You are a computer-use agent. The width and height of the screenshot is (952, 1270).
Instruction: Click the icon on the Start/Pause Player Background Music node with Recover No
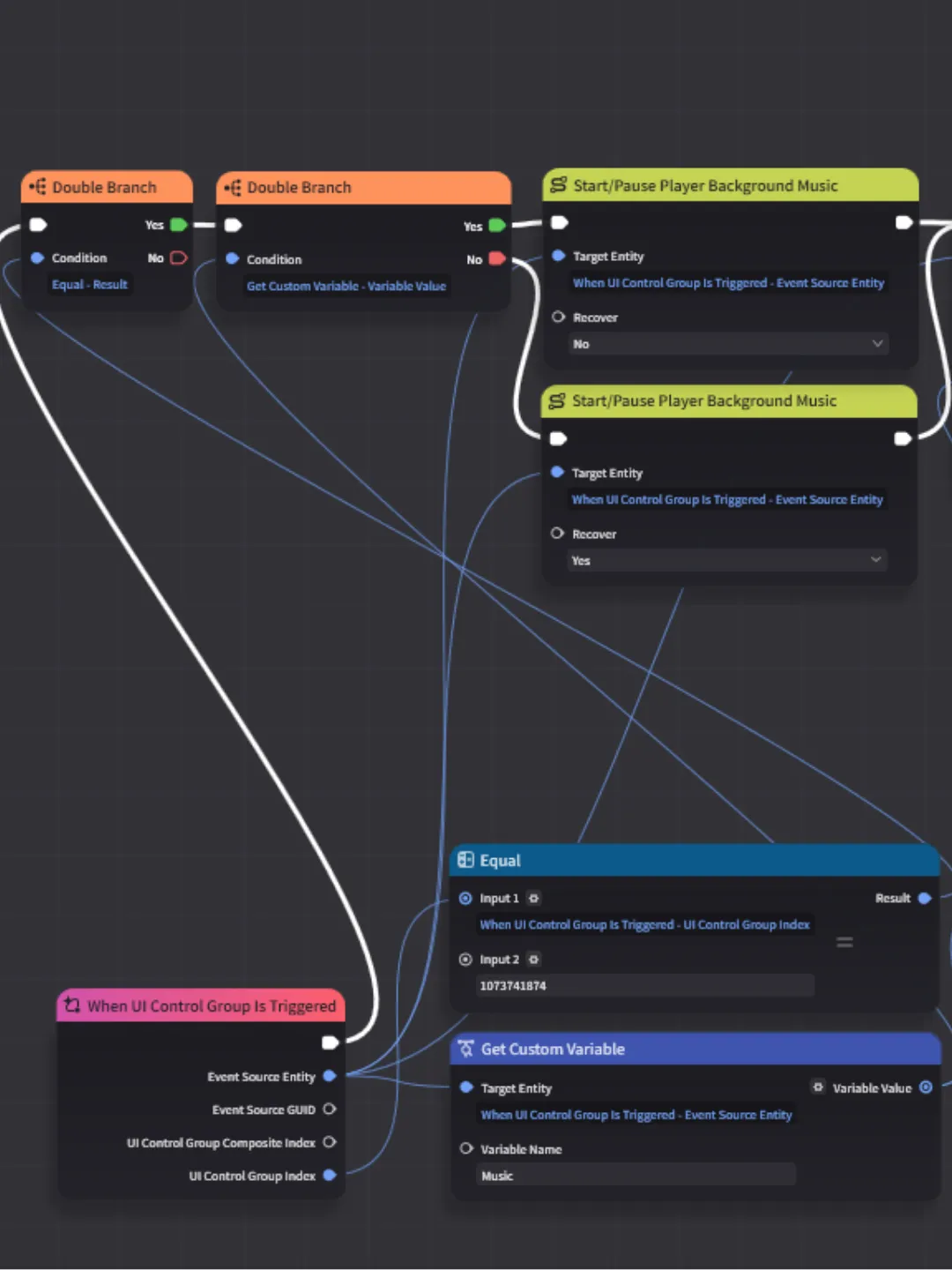(558, 185)
